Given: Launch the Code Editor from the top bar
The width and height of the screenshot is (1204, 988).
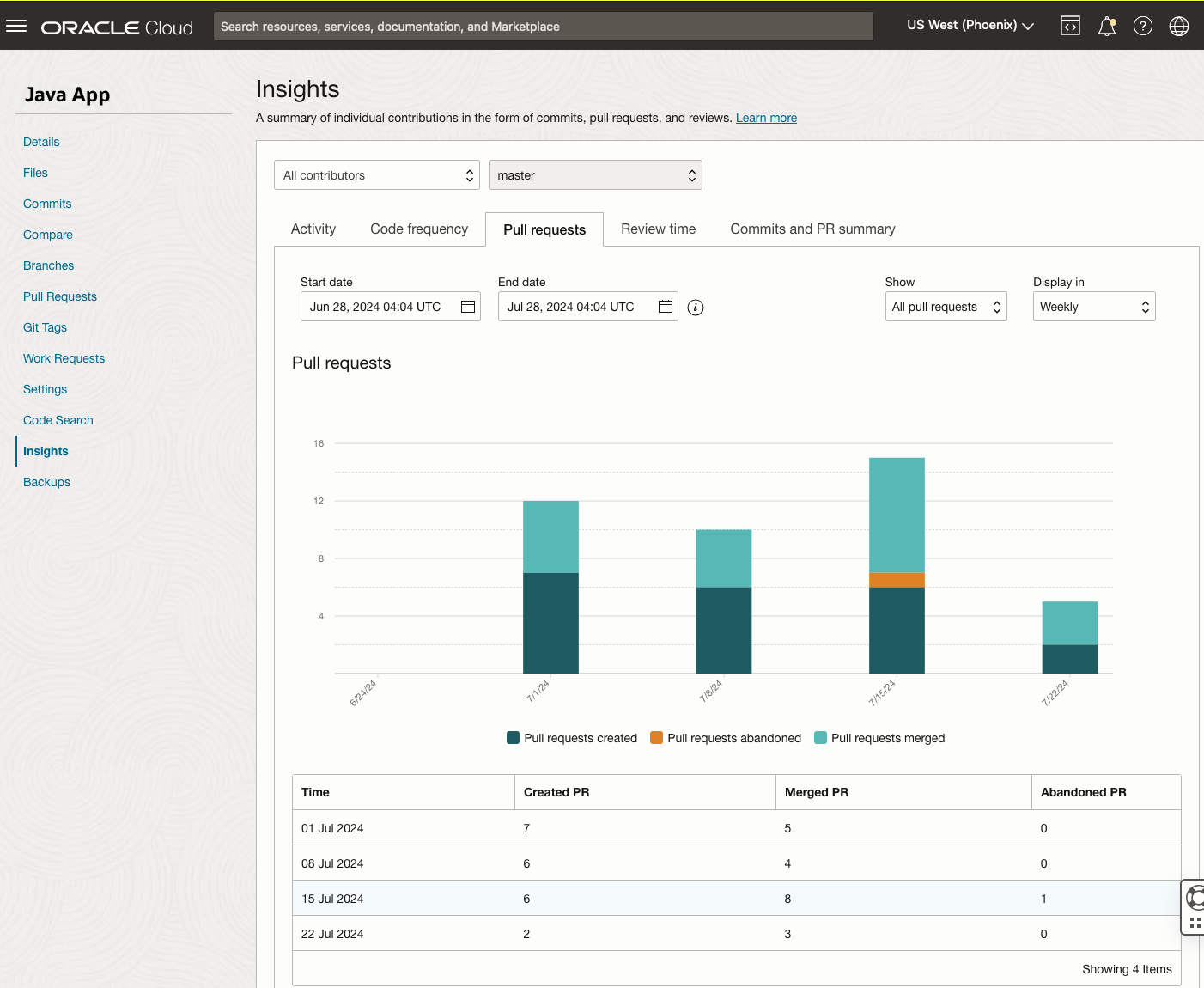Looking at the screenshot, I should pos(1070,25).
